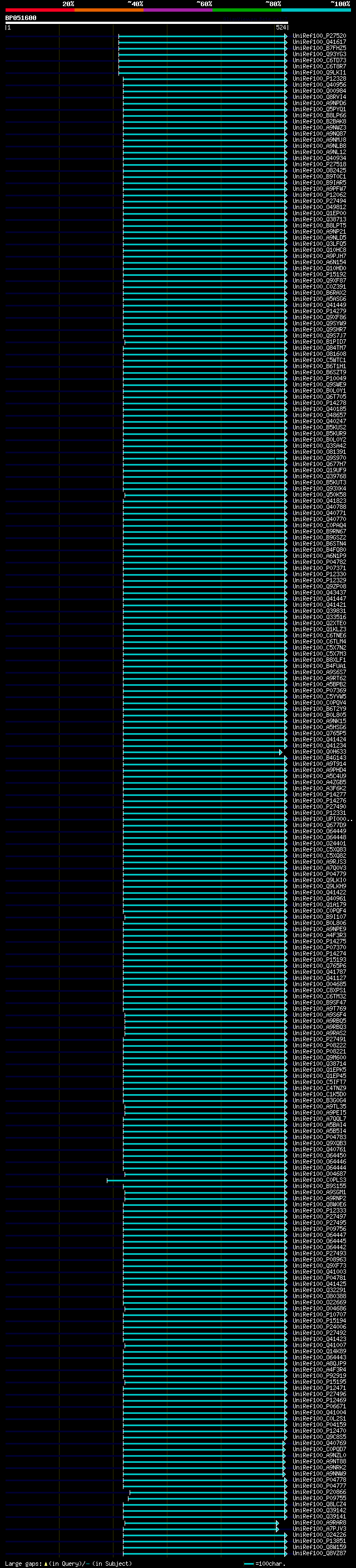Screen dimensions: 356x1568
Task: Select label UniRef100_O24401
Action: 319,844
